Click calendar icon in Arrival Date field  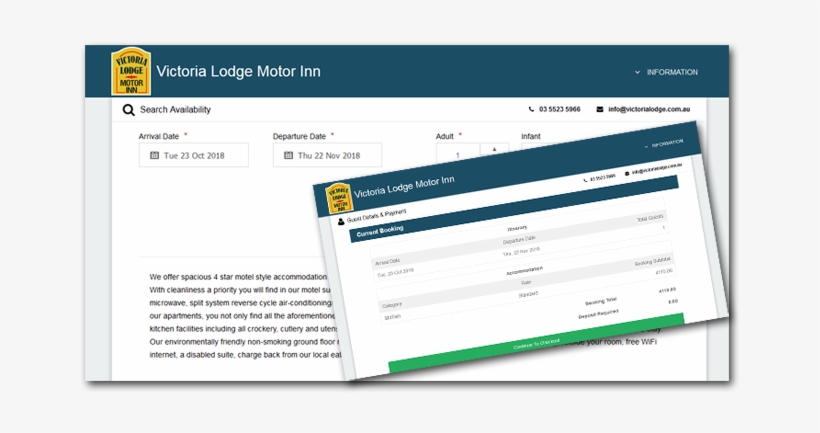pyautogui.click(x=154, y=155)
